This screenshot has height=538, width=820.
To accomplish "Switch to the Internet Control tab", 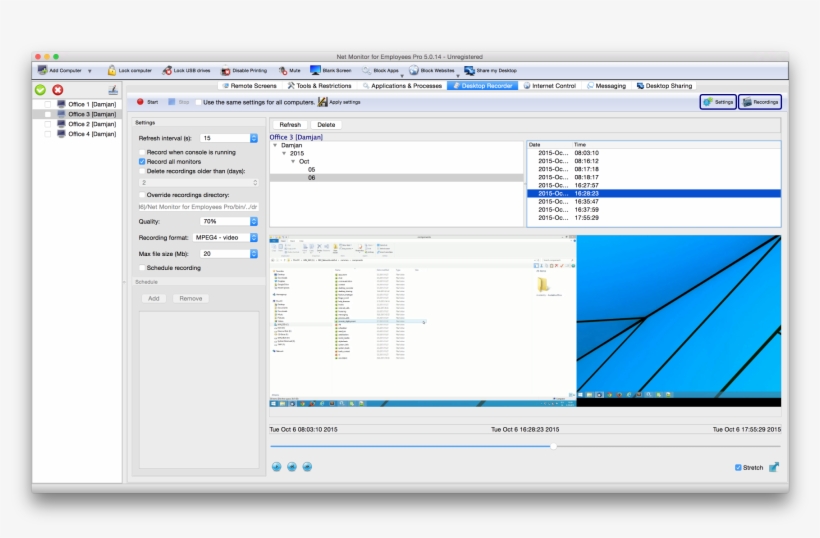I will (550, 86).
